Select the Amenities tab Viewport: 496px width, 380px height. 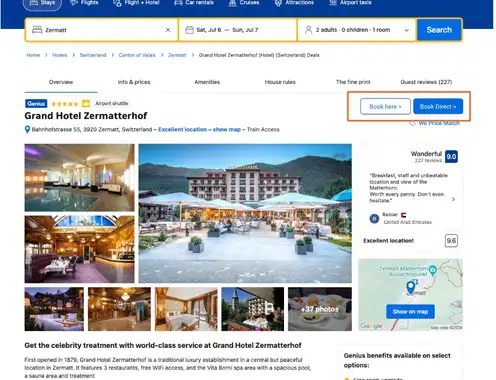point(207,82)
